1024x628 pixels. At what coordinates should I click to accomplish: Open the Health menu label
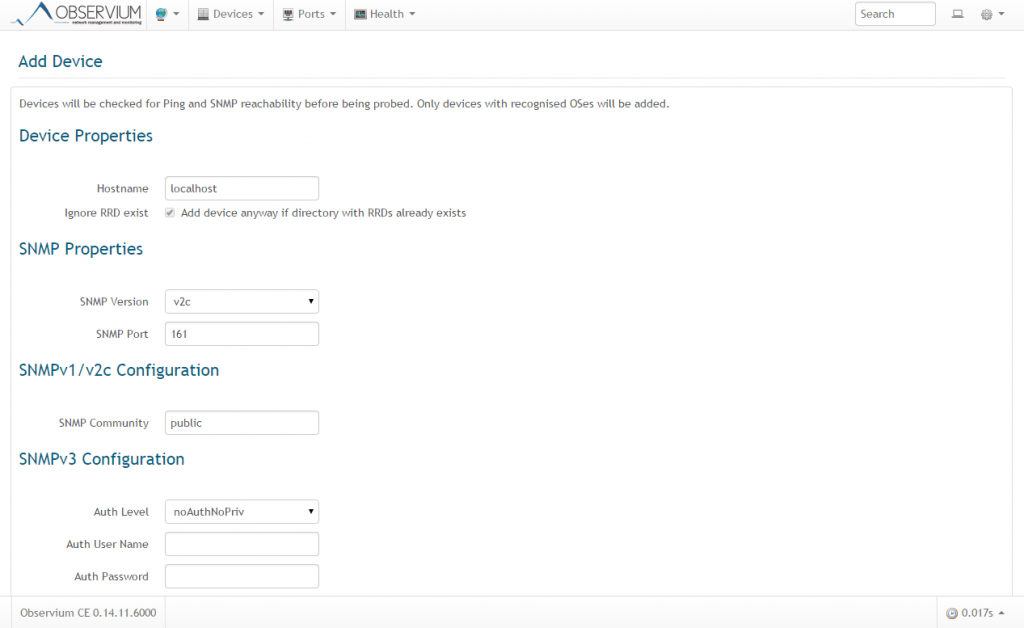coord(387,15)
